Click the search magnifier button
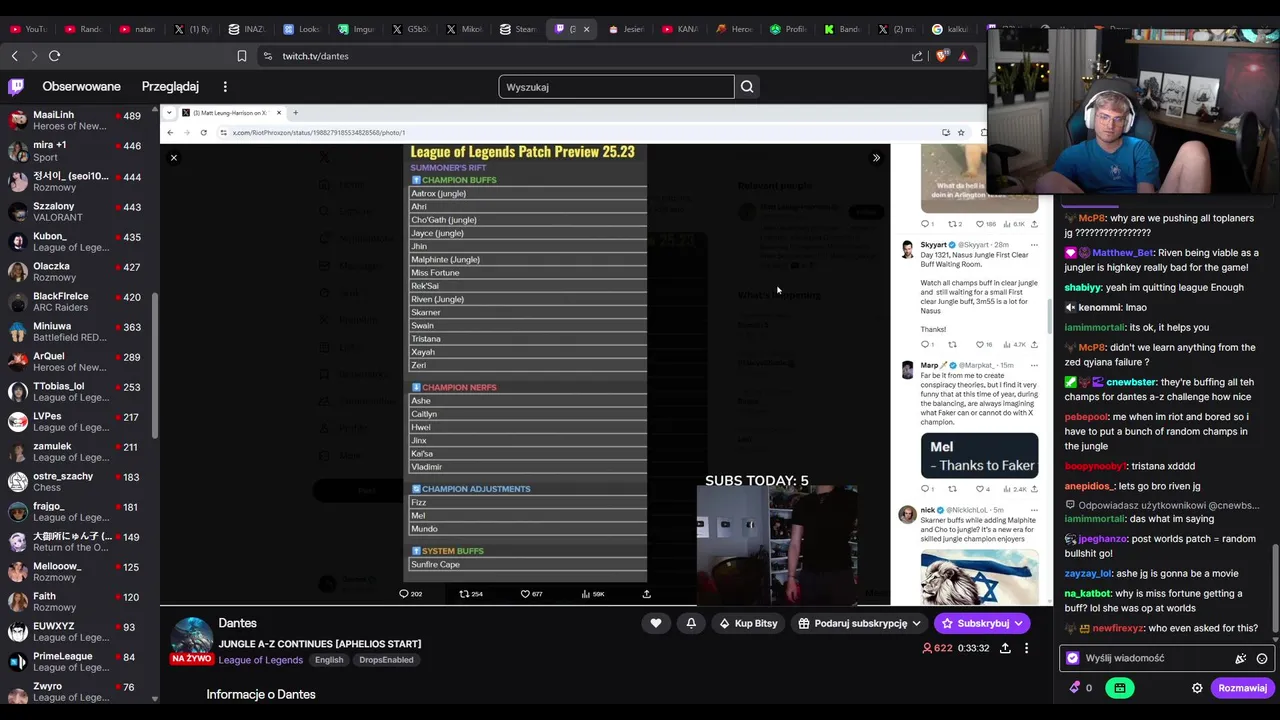 point(747,87)
